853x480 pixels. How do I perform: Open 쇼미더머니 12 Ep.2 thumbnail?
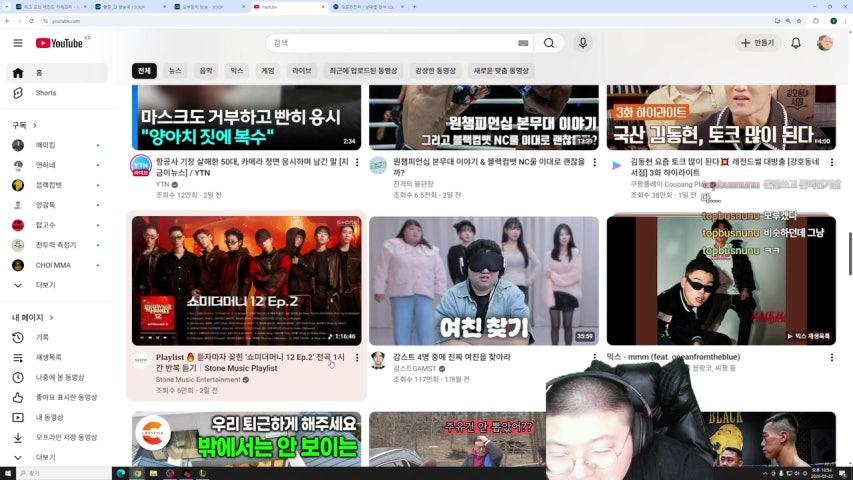click(x=246, y=281)
